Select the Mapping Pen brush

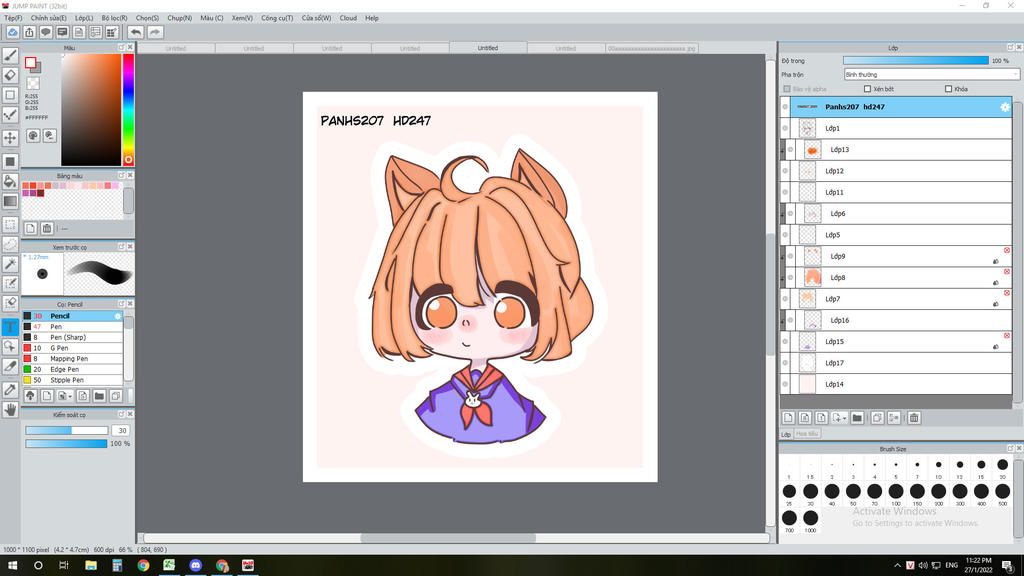pos(72,359)
